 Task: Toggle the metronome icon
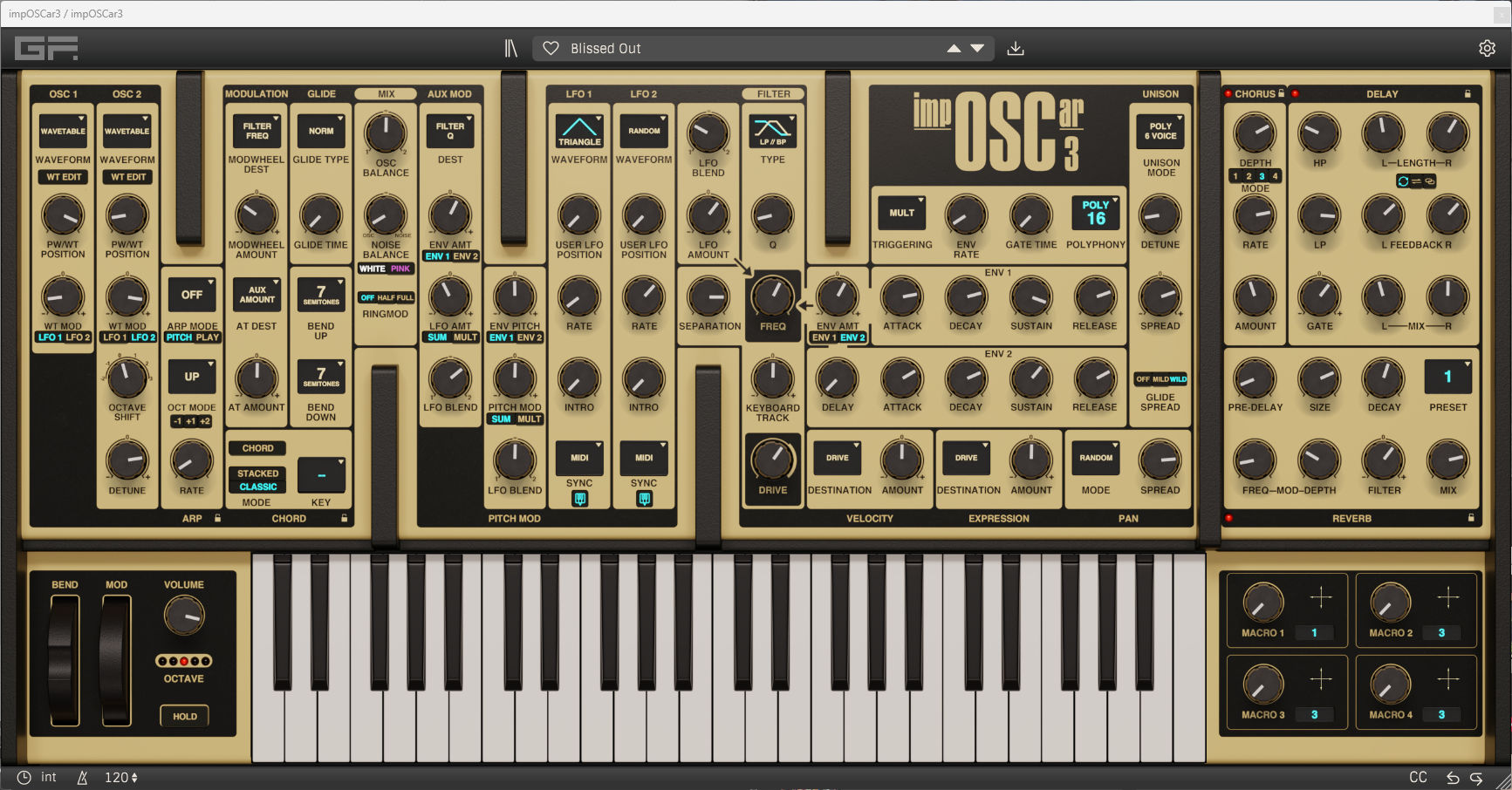[x=83, y=777]
